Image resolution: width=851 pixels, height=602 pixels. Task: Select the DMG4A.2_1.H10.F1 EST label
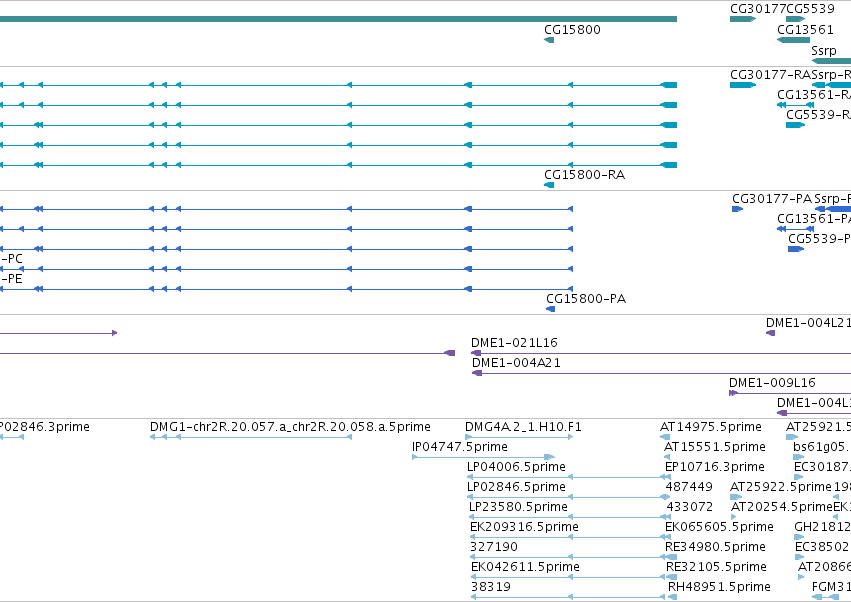[x=523, y=427]
